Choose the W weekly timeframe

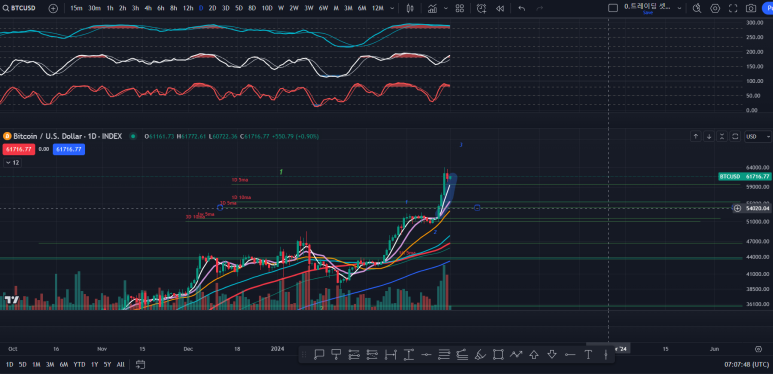[x=281, y=8]
